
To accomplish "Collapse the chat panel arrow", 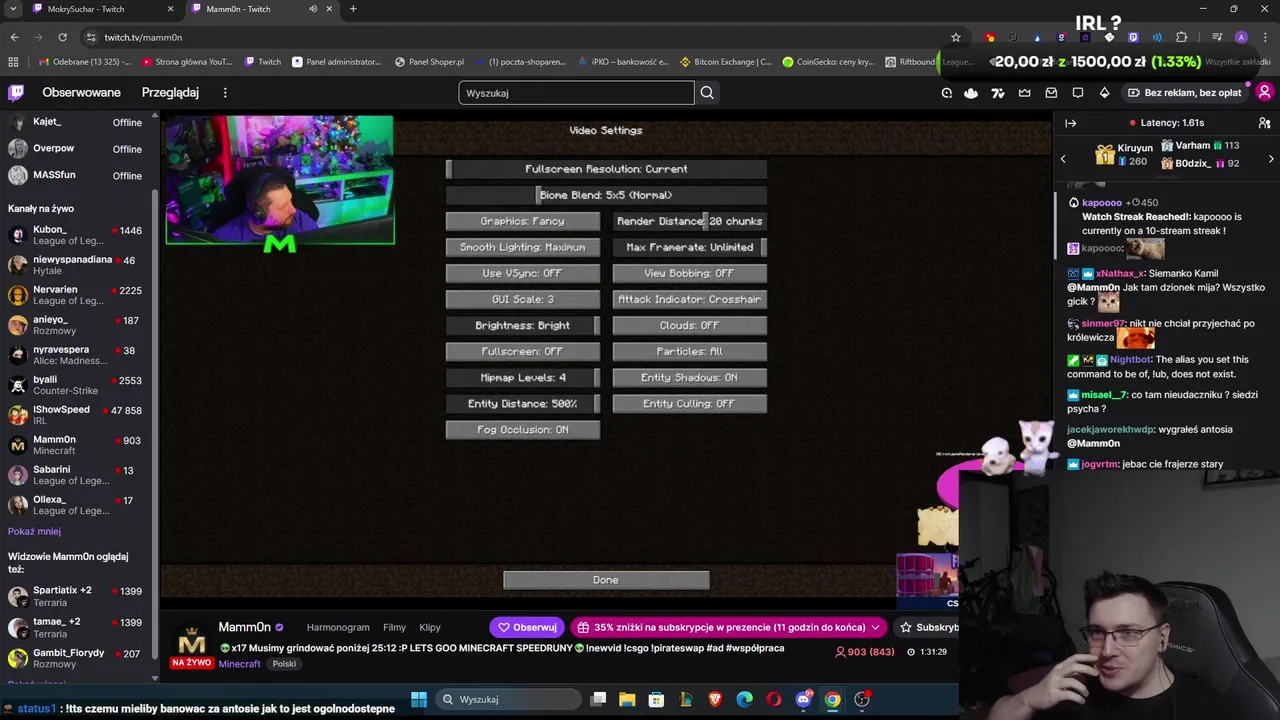I will point(1070,123).
